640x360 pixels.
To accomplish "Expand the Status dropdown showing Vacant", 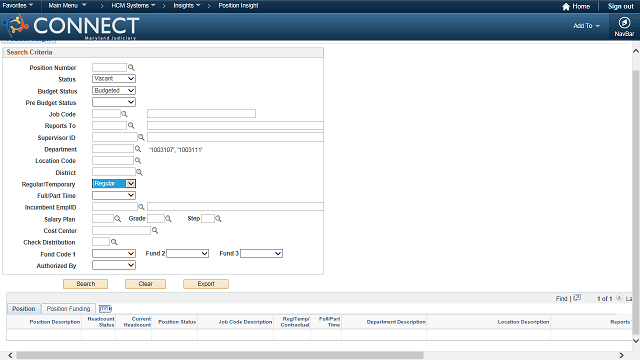I will tap(114, 78).
